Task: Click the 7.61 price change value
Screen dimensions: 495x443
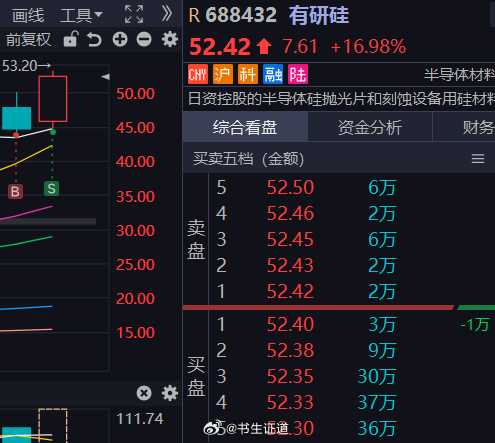Action: (x=300, y=46)
